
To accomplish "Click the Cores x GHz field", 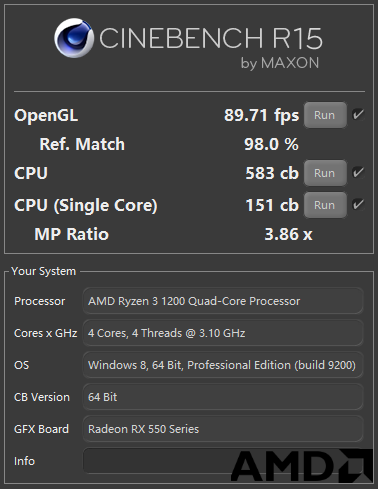I will point(223,333).
